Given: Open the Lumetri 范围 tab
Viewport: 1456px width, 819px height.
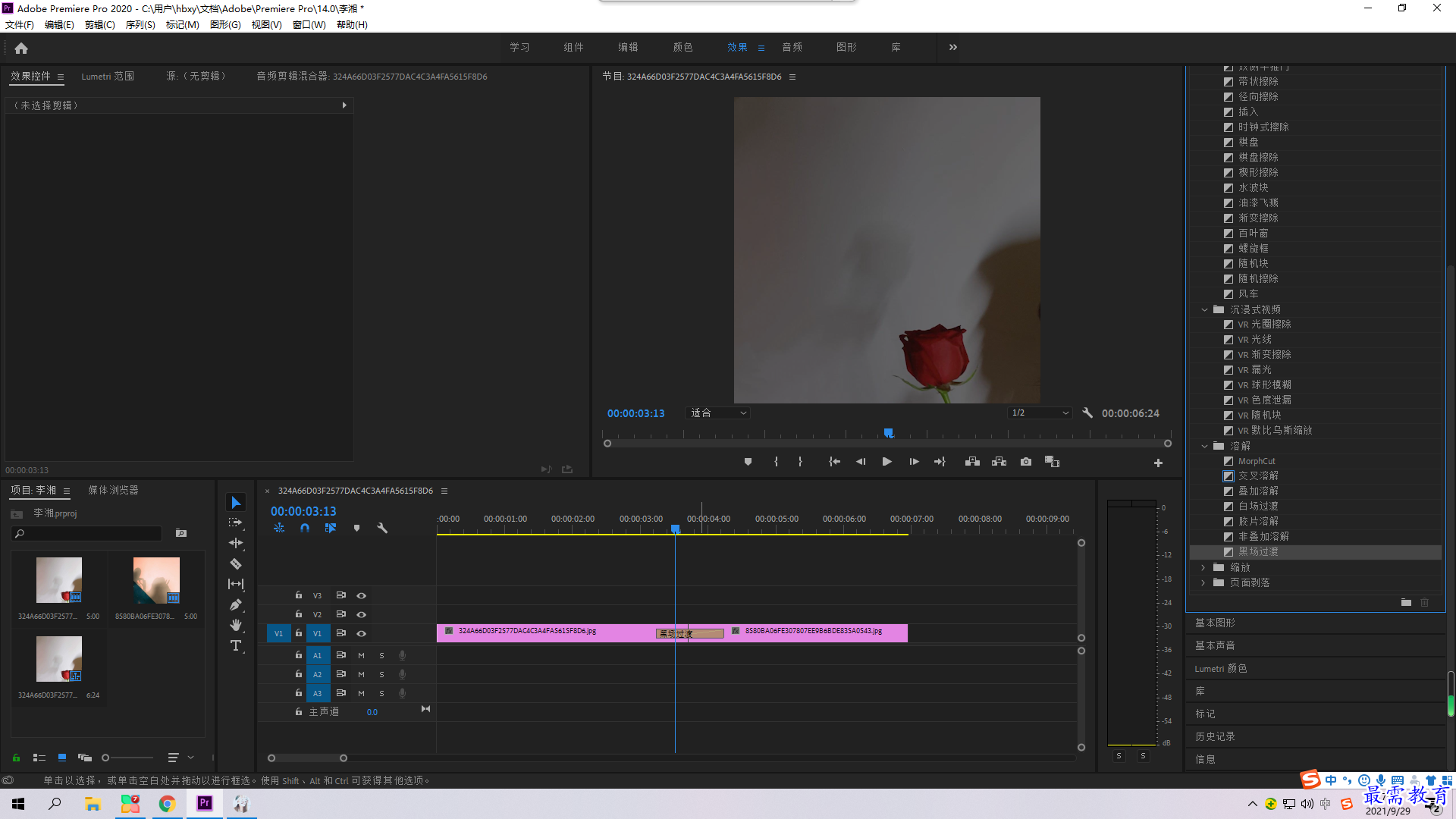Looking at the screenshot, I should [108, 77].
